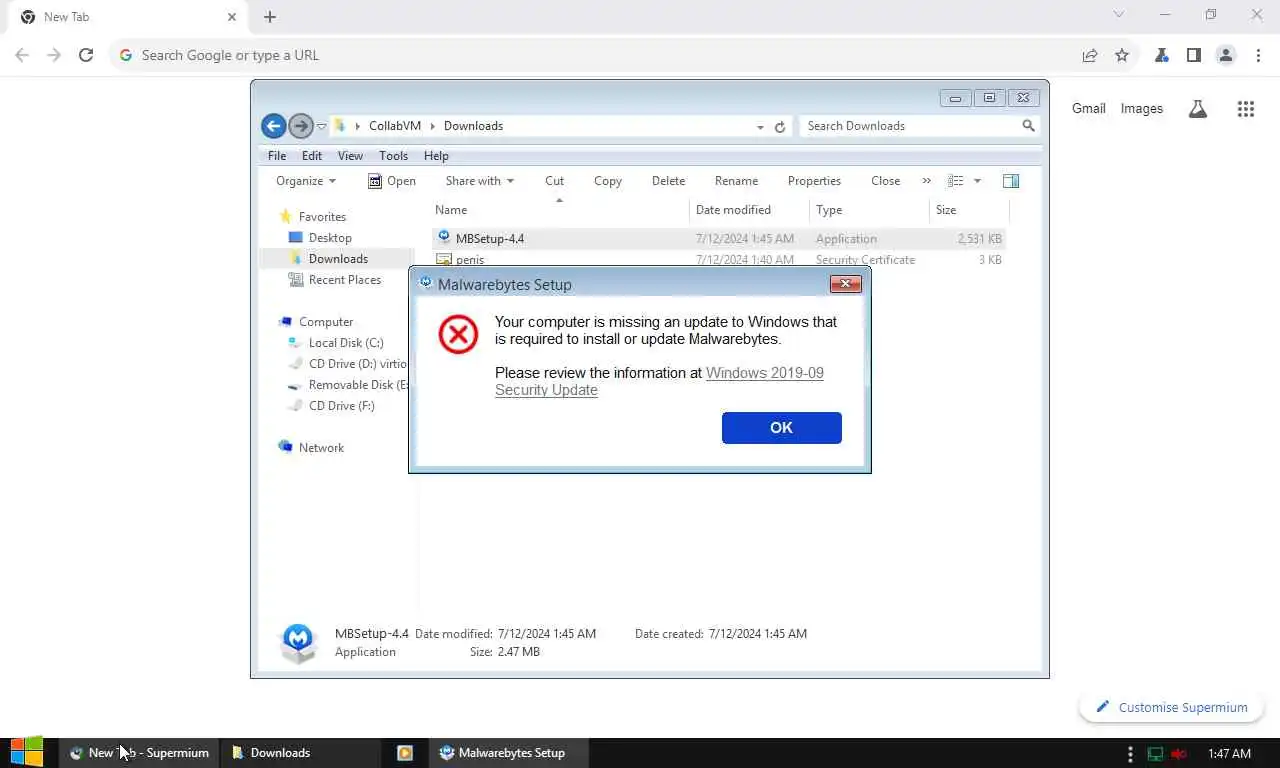Image resolution: width=1280 pixels, height=768 pixels.
Task: Open address bar history dropdown
Action: tap(760, 127)
